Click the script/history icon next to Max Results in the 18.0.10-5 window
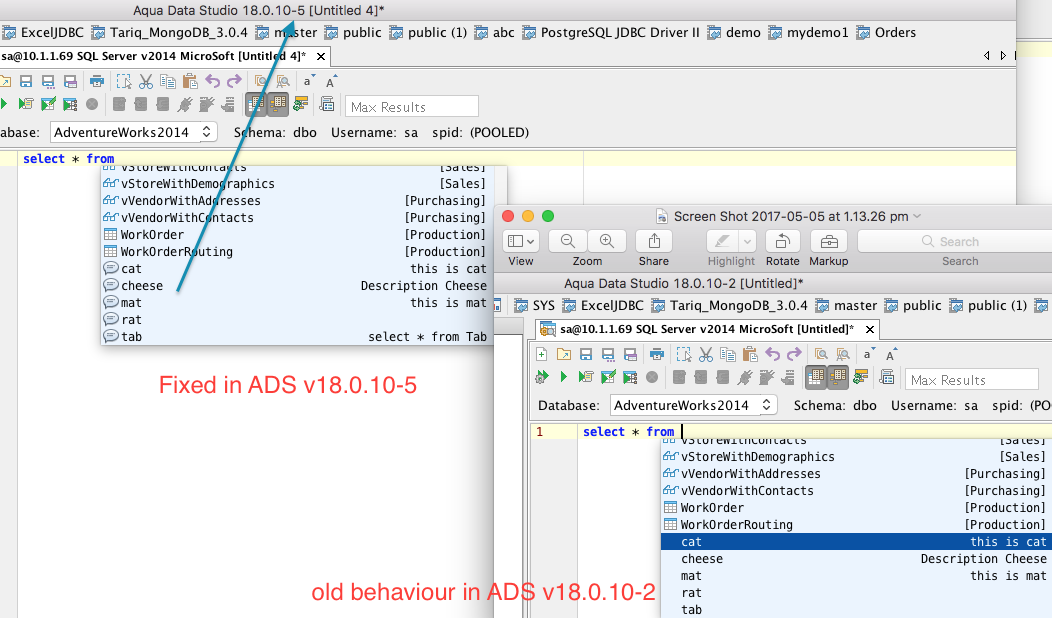Image resolution: width=1052 pixels, height=618 pixels. (327, 104)
